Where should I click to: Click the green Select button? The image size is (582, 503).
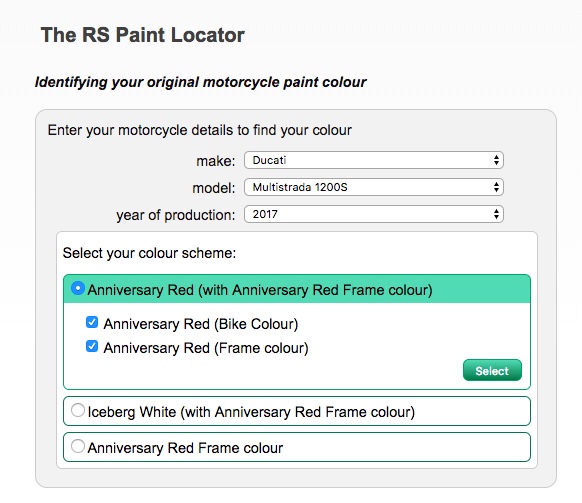click(492, 370)
